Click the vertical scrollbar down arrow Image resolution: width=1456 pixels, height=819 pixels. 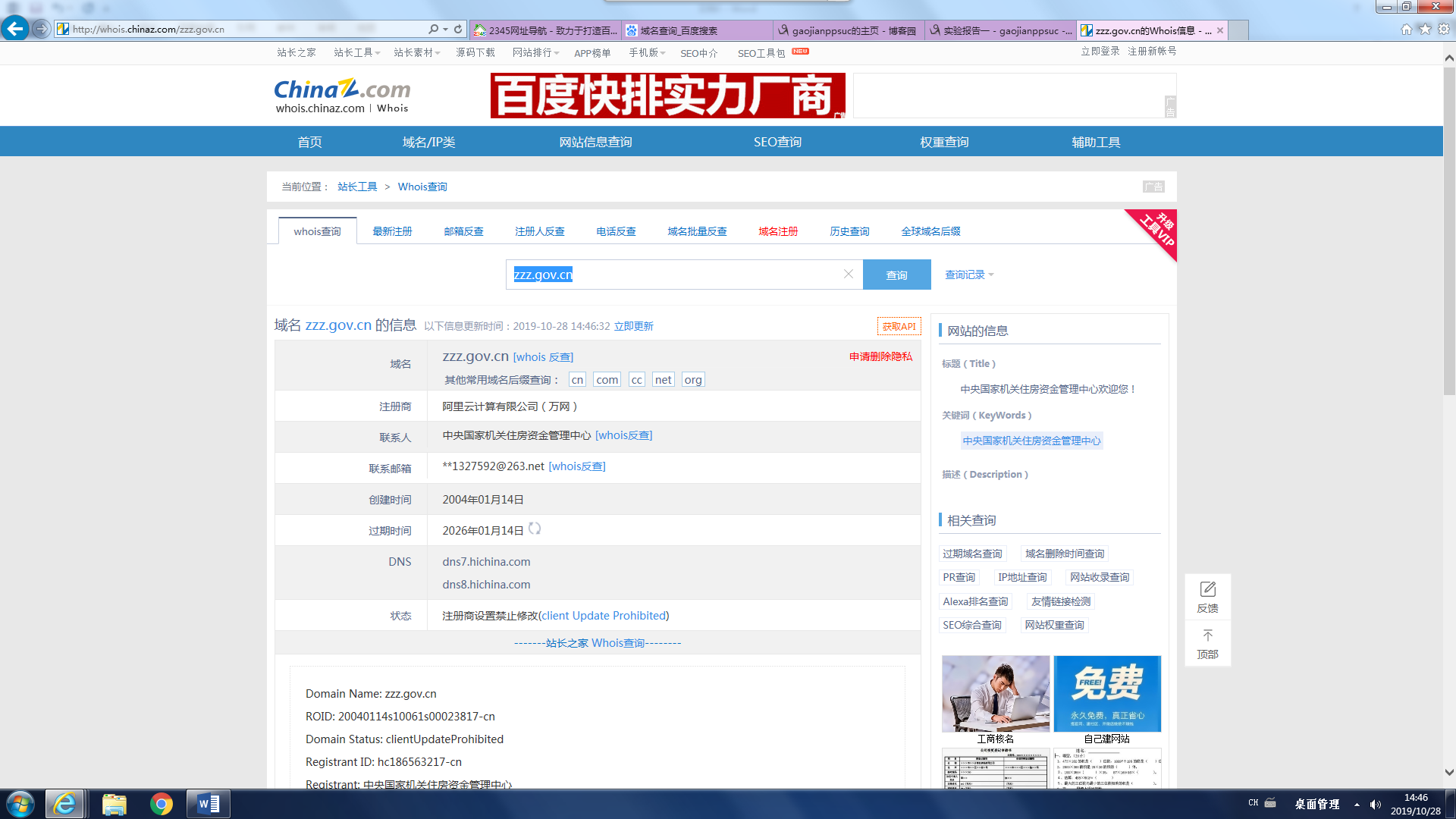1448,772
